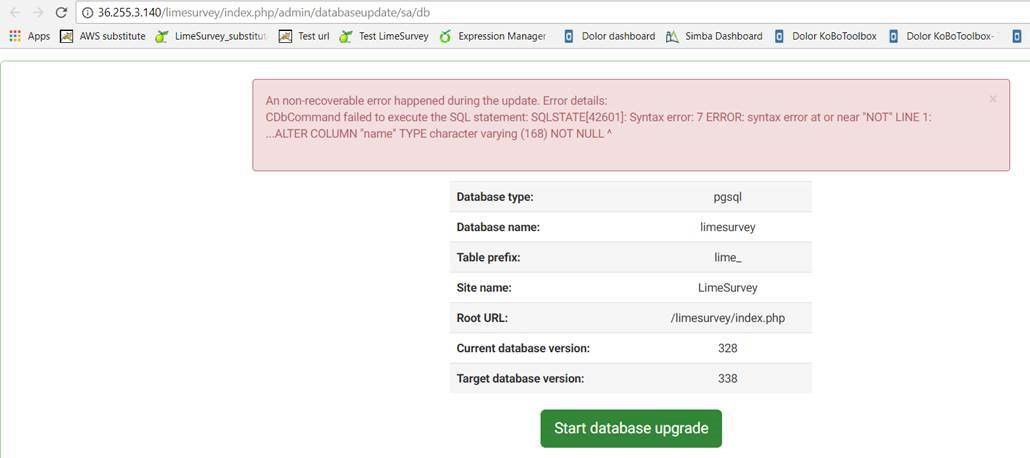Open the Dolor dashboard bookmark
1030x458 pixels.
pos(610,36)
